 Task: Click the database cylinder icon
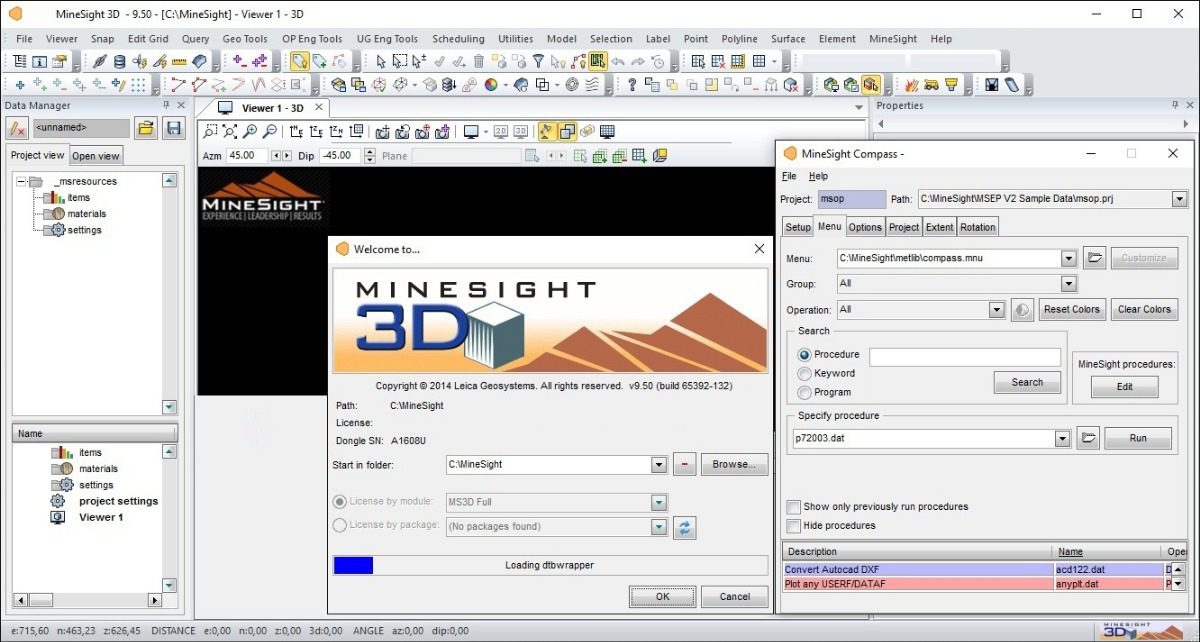coord(120,62)
